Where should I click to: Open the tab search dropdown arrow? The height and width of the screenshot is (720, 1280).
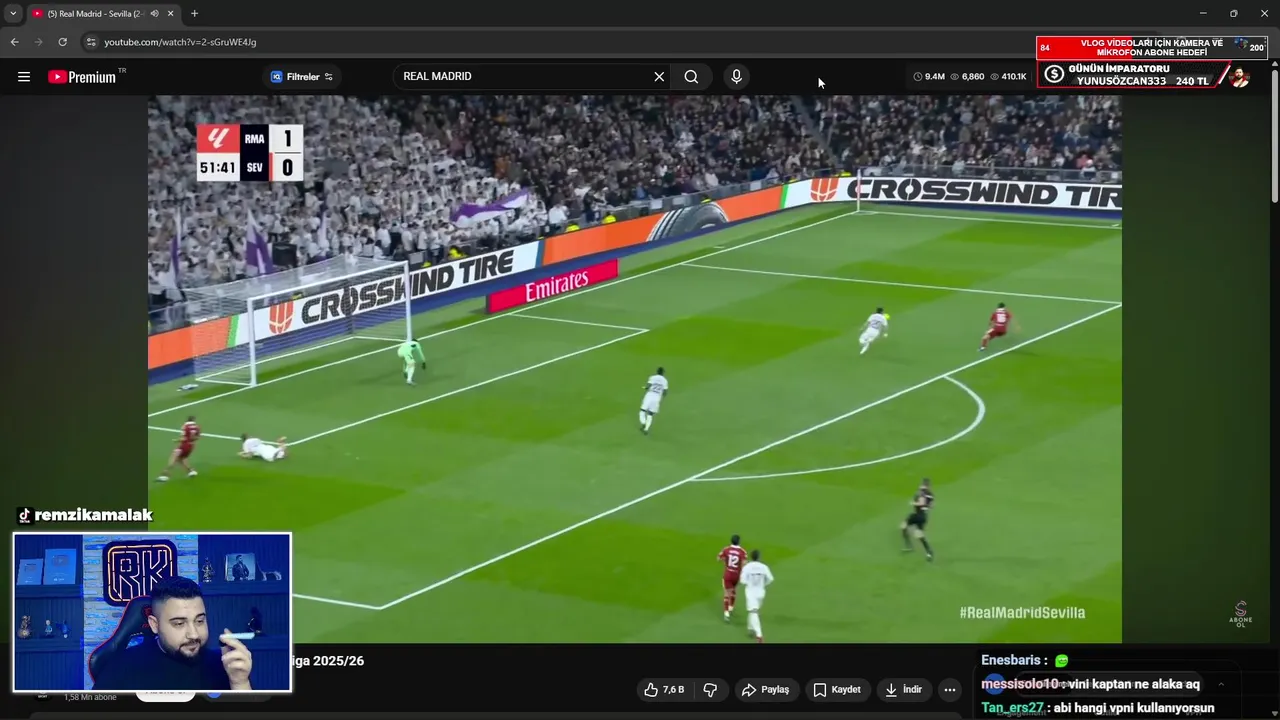(12, 14)
